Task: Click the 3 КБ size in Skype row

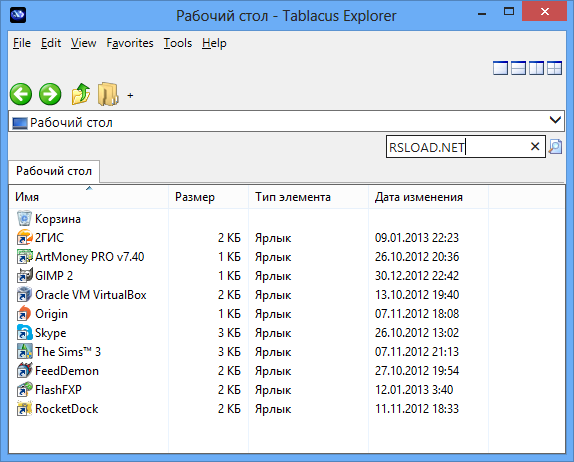Action: (229, 333)
